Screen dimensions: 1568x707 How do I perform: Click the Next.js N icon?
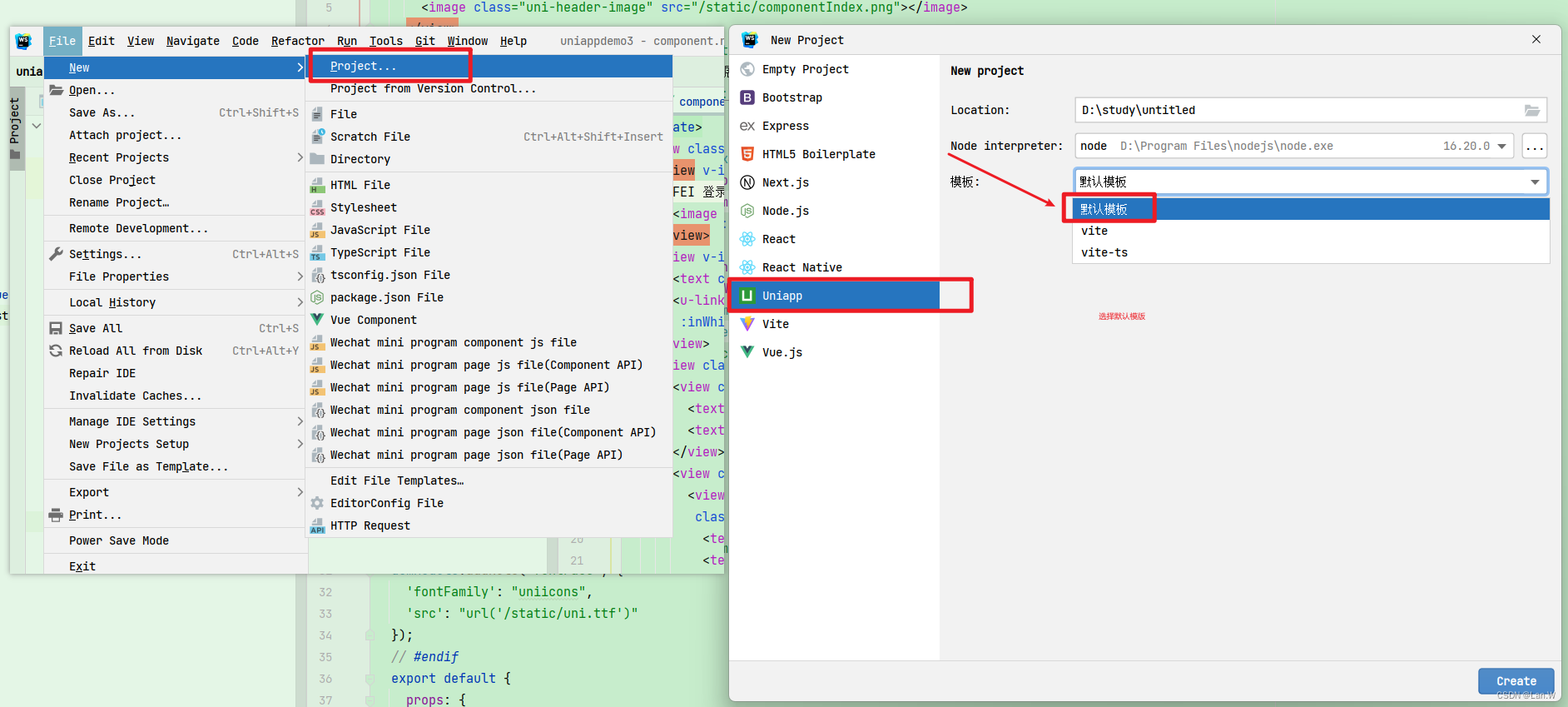[747, 182]
